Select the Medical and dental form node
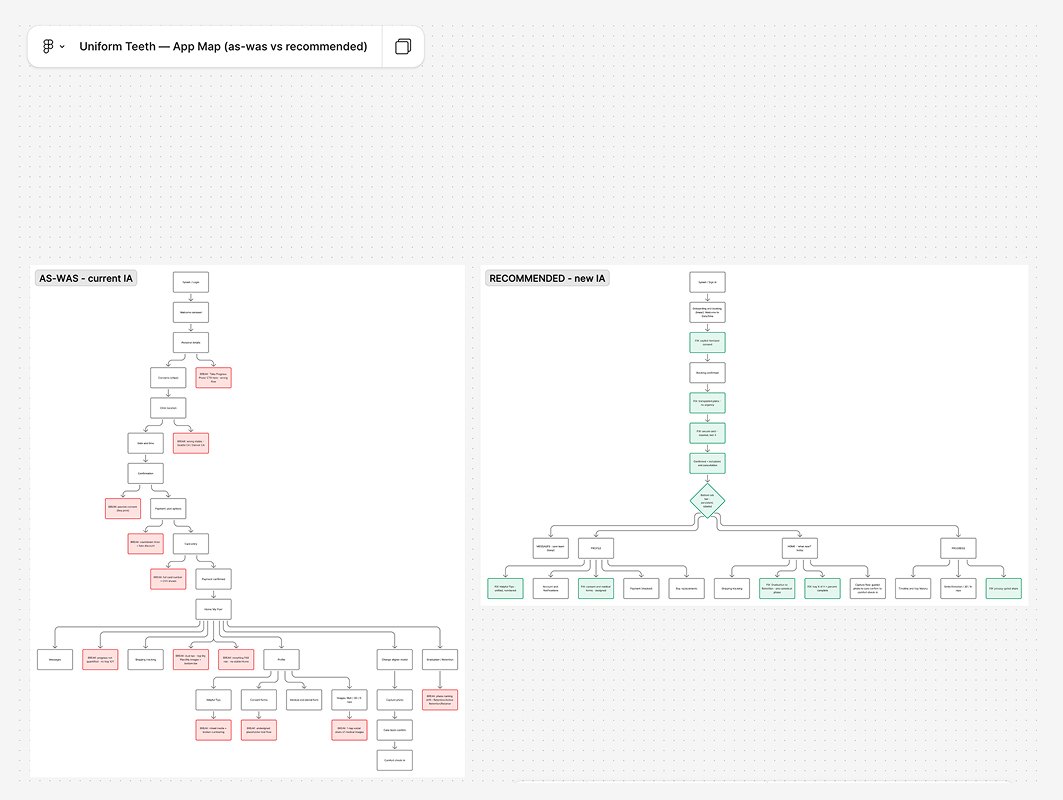 click(304, 700)
